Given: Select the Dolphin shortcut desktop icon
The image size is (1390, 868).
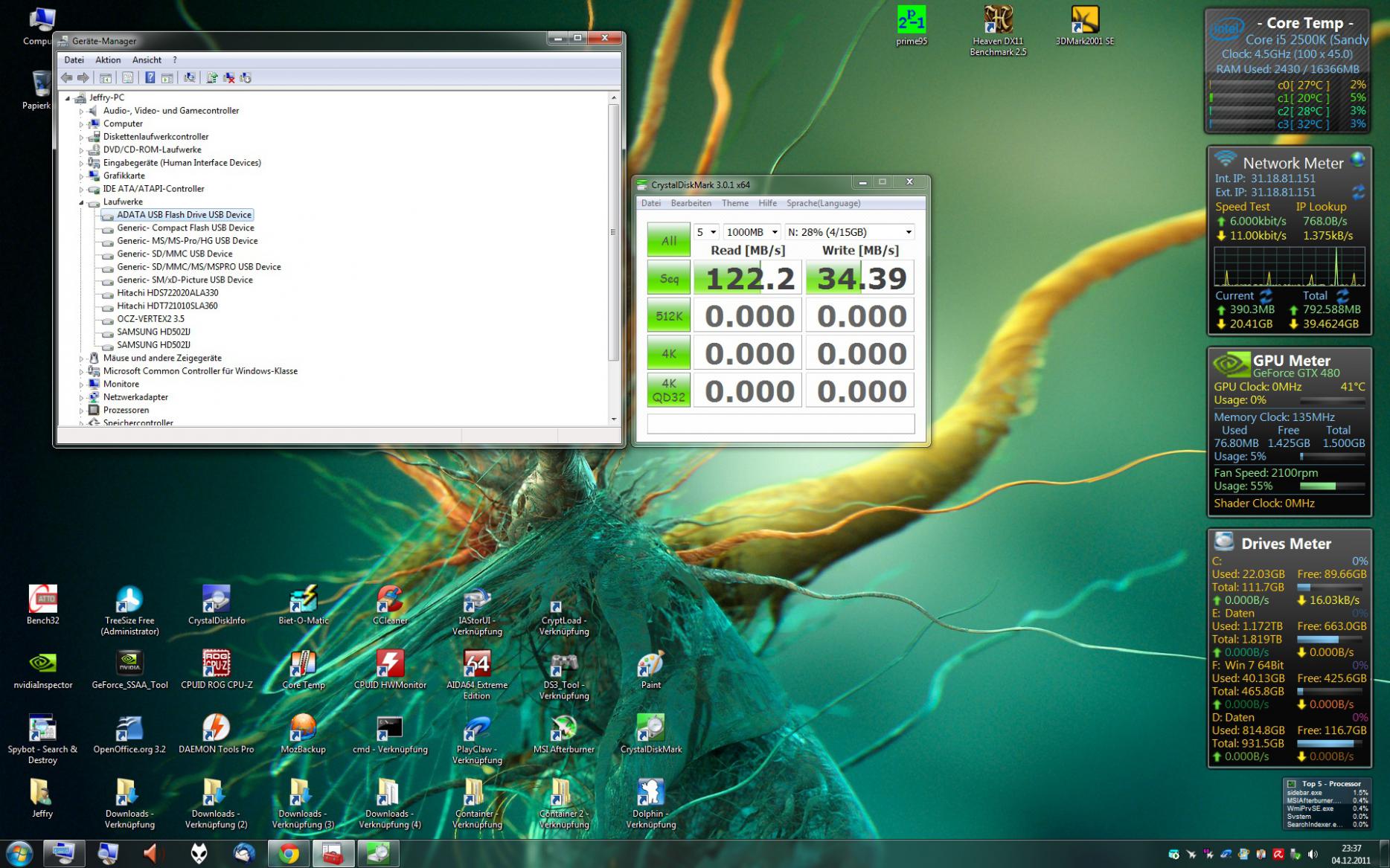Looking at the screenshot, I should coord(651,803).
